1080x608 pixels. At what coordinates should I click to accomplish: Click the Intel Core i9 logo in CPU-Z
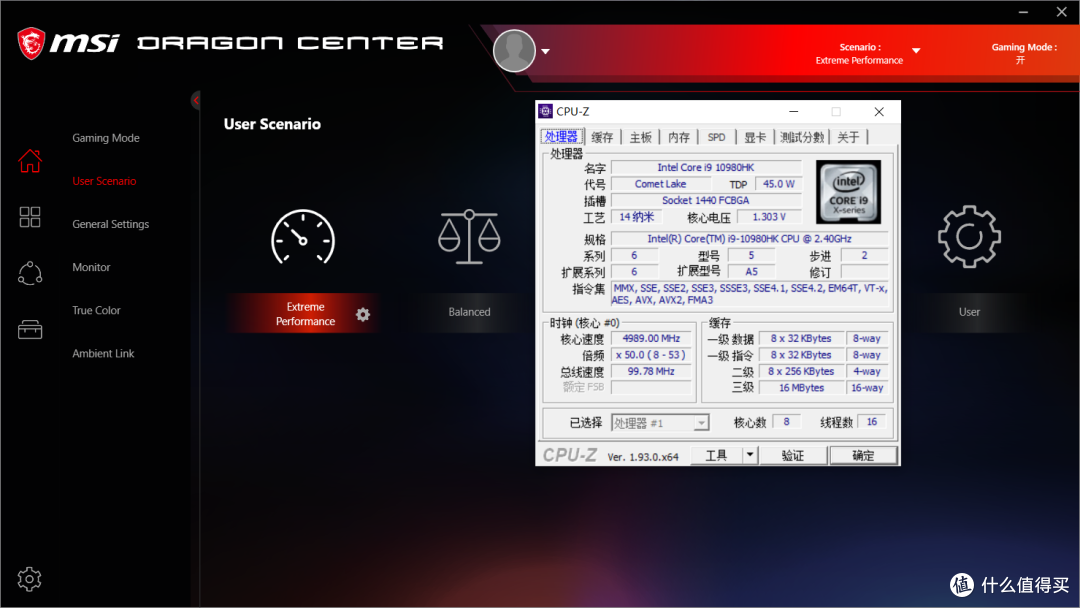(848, 192)
